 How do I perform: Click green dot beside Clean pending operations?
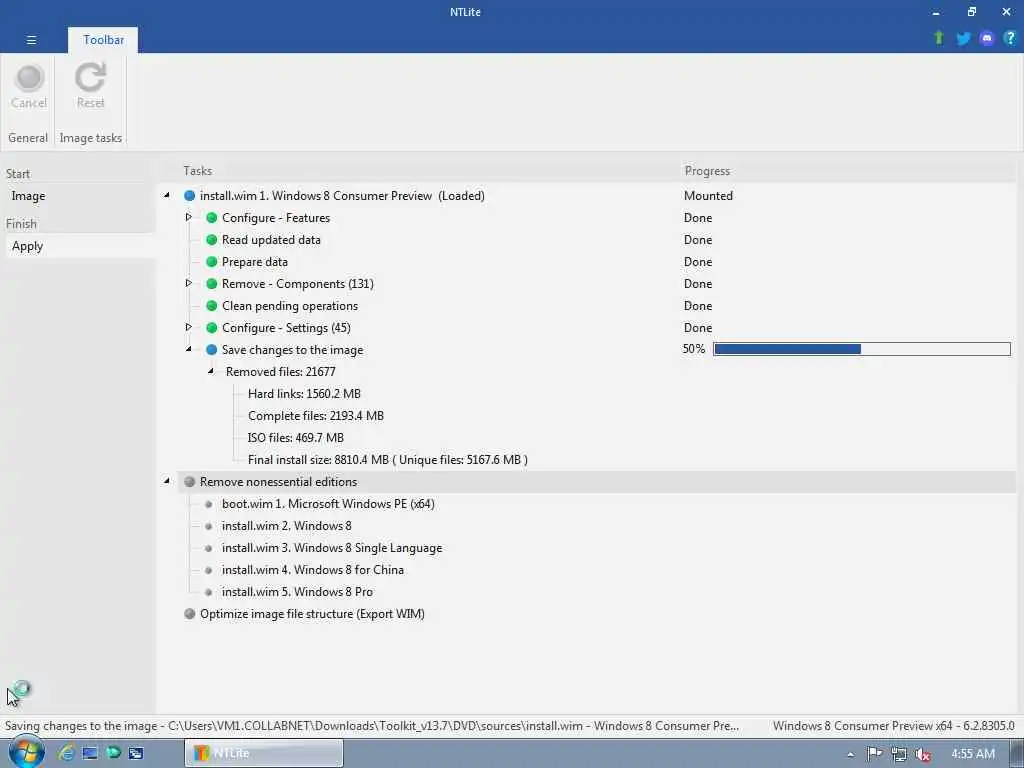(x=212, y=306)
